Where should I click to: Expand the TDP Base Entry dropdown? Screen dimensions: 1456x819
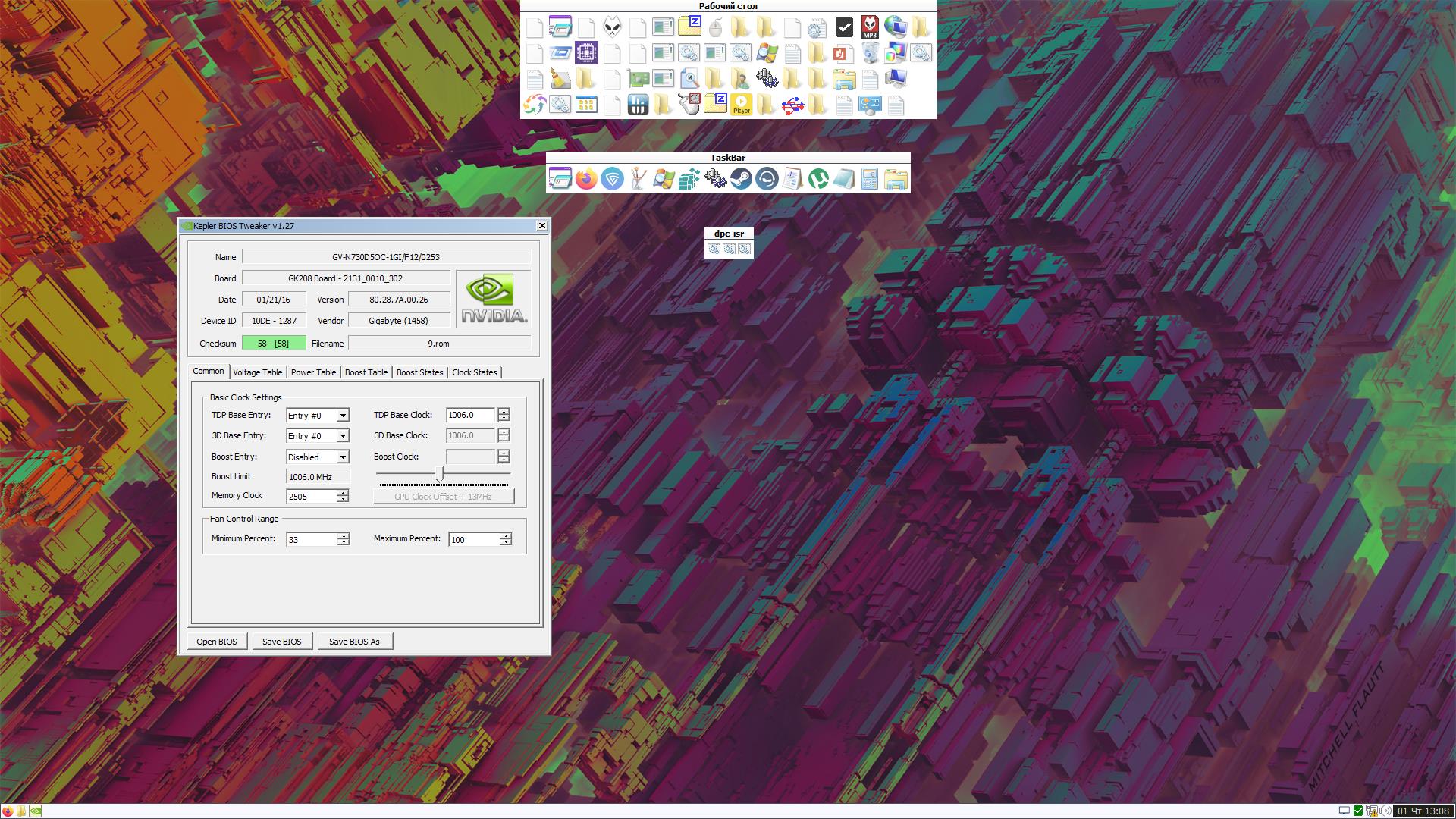point(343,416)
